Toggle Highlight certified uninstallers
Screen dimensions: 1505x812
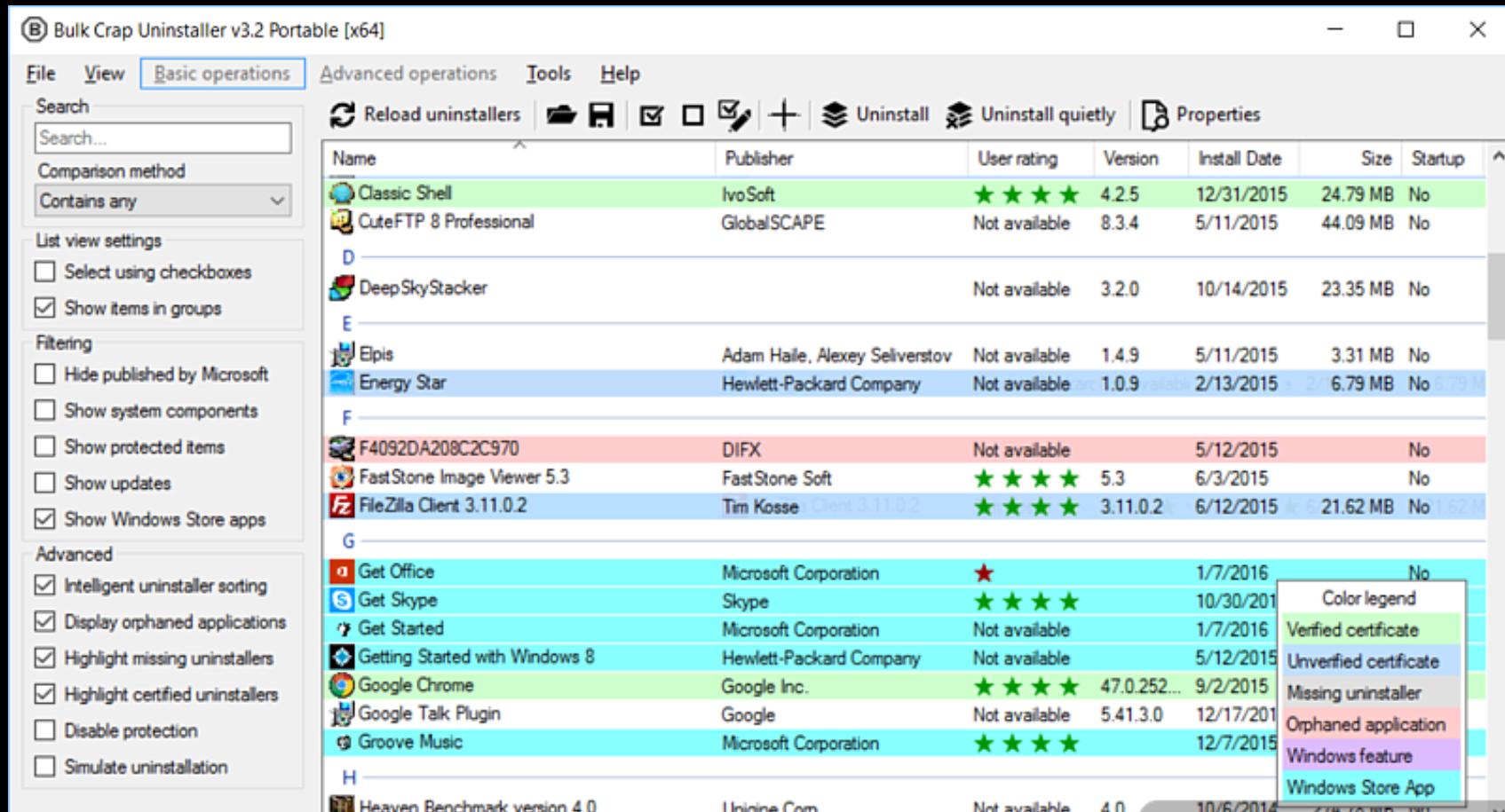(44, 694)
